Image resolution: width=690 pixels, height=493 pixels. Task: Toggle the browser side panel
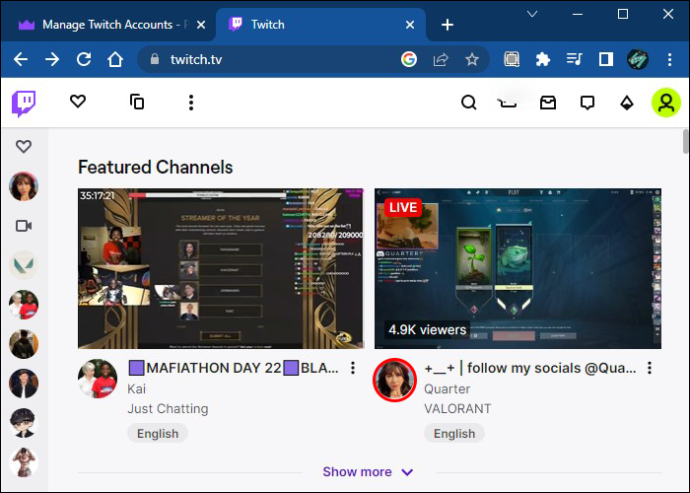click(606, 59)
